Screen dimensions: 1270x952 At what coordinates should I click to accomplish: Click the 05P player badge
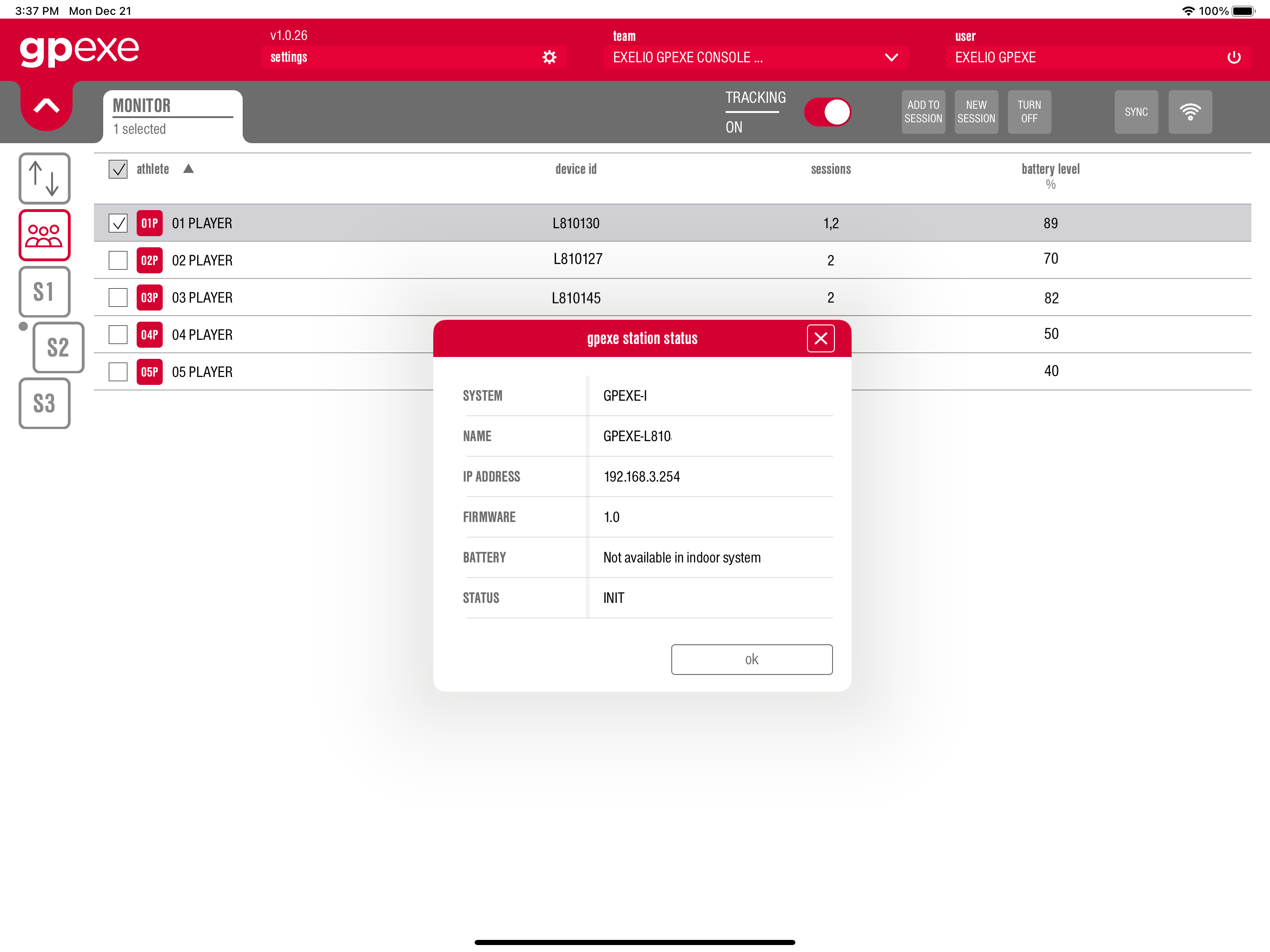[149, 372]
